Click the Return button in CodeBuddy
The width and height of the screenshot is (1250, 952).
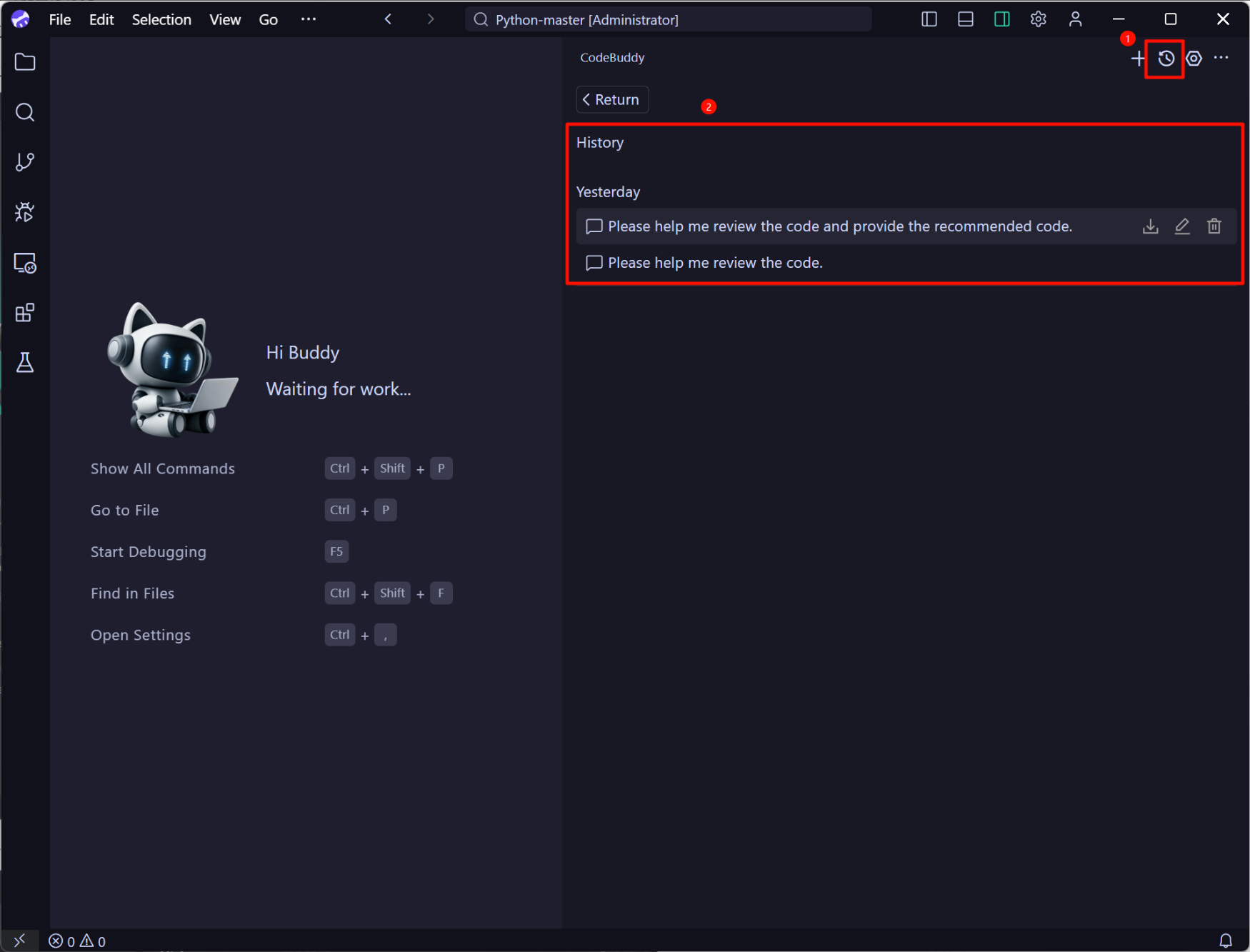coord(611,99)
